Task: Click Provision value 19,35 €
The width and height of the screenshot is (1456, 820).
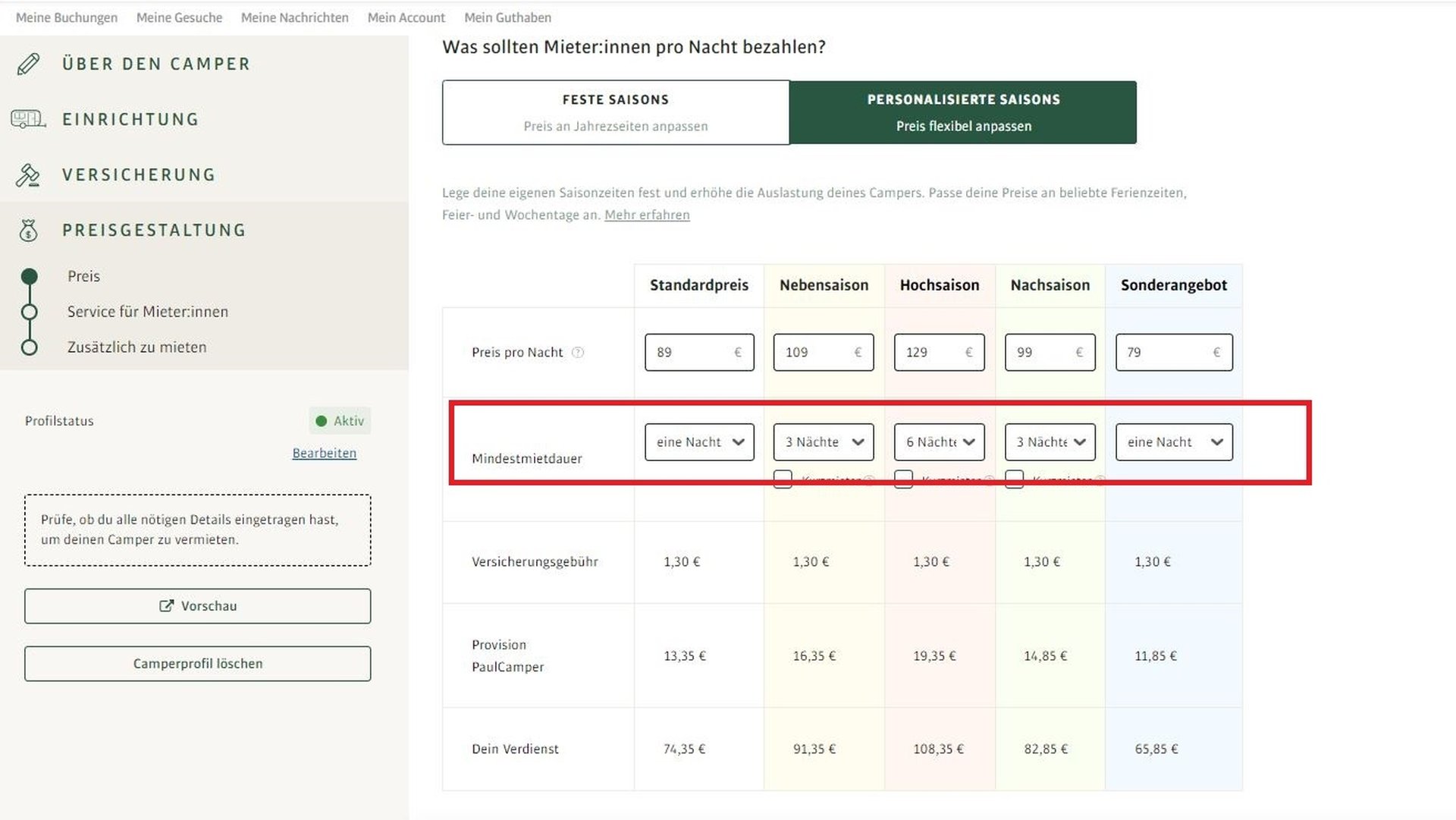Action: pos(934,656)
